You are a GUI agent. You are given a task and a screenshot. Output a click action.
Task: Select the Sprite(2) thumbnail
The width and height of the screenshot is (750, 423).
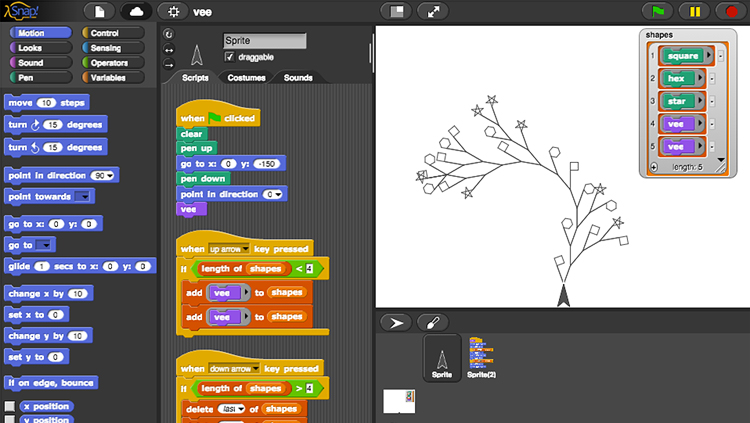click(481, 358)
